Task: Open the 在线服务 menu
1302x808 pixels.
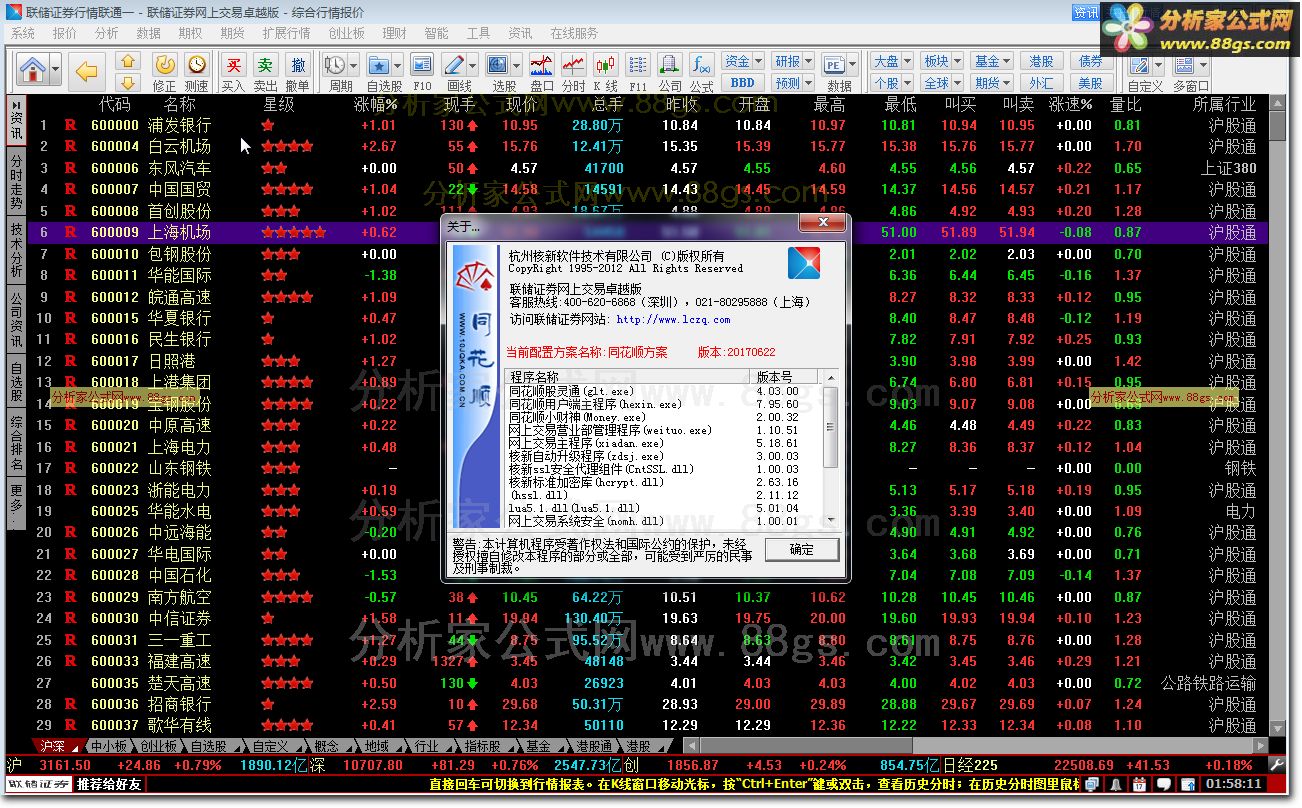Action: [x=574, y=33]
